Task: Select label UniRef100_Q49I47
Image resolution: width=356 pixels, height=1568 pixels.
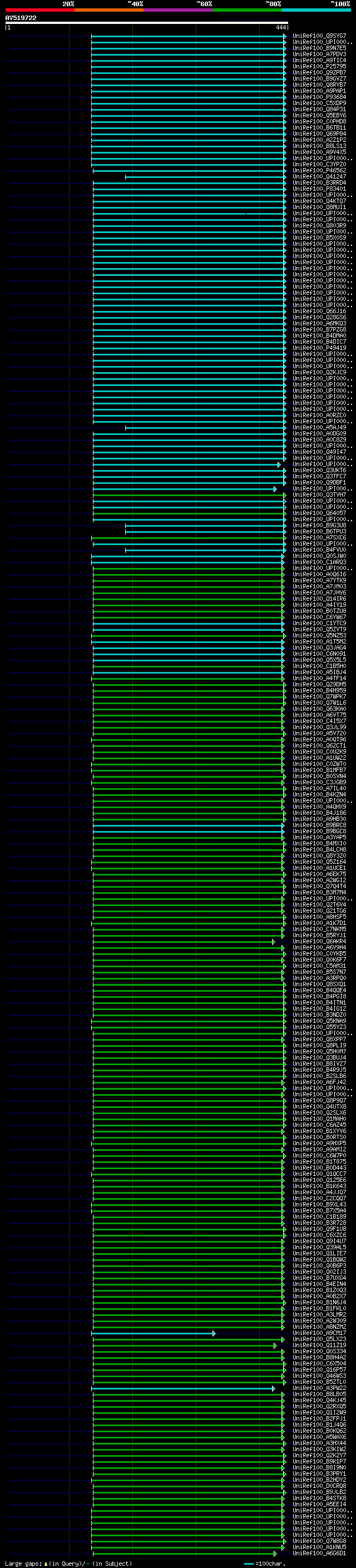Action: (x=319, y=452)
